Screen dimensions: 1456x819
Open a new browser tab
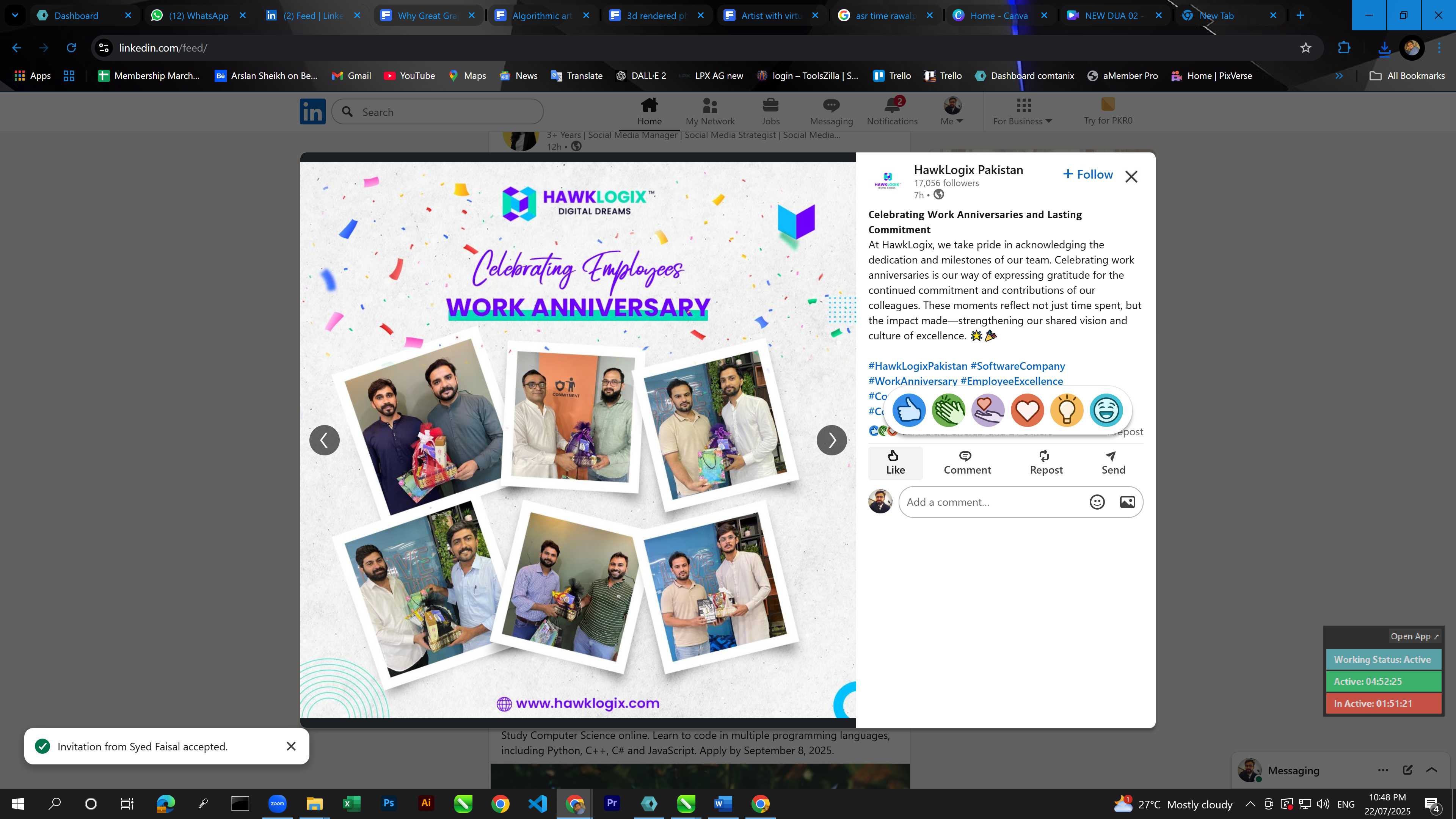point(1300,15)
